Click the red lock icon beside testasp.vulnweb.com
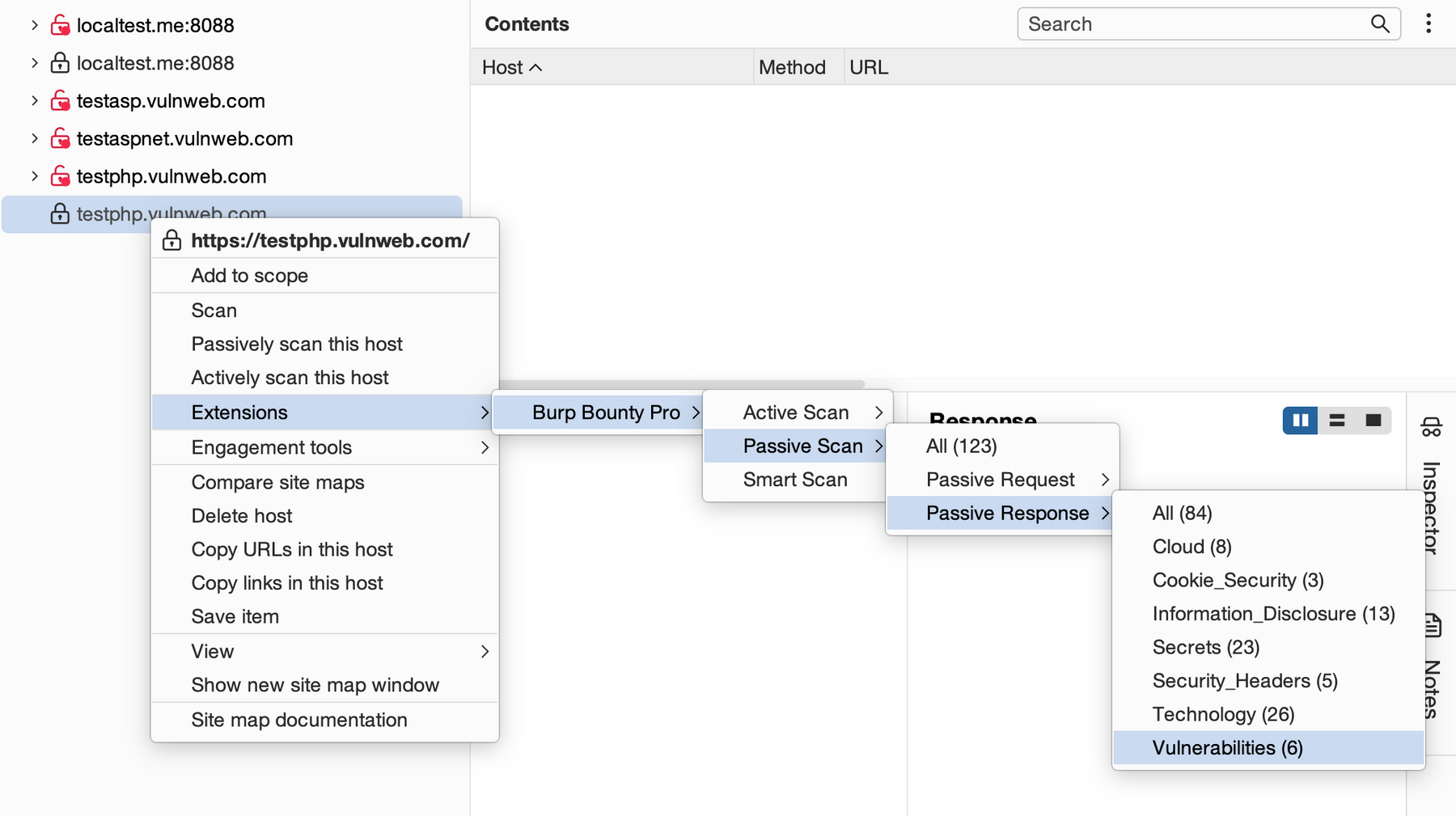This screenshot has height=816, width=1456. pos(60,101)
